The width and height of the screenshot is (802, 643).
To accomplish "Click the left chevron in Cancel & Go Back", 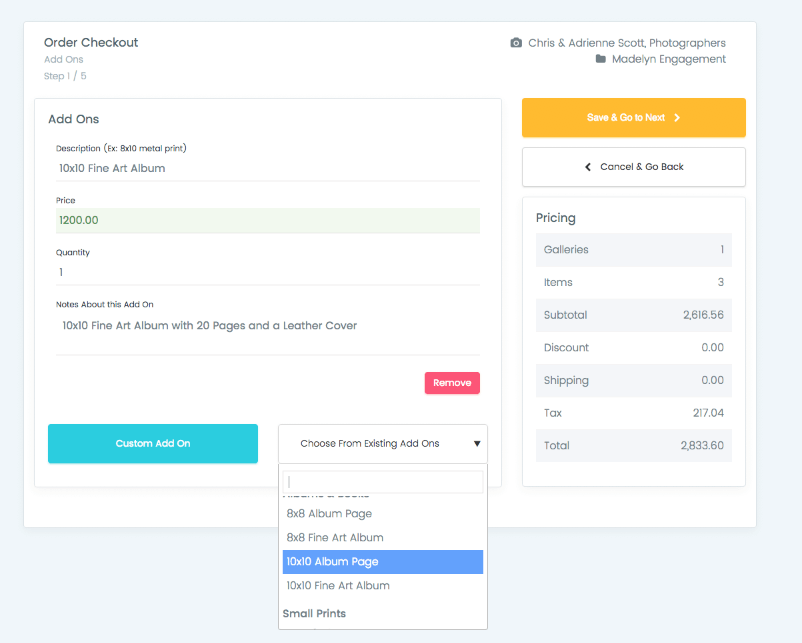I will click(588, 167).
